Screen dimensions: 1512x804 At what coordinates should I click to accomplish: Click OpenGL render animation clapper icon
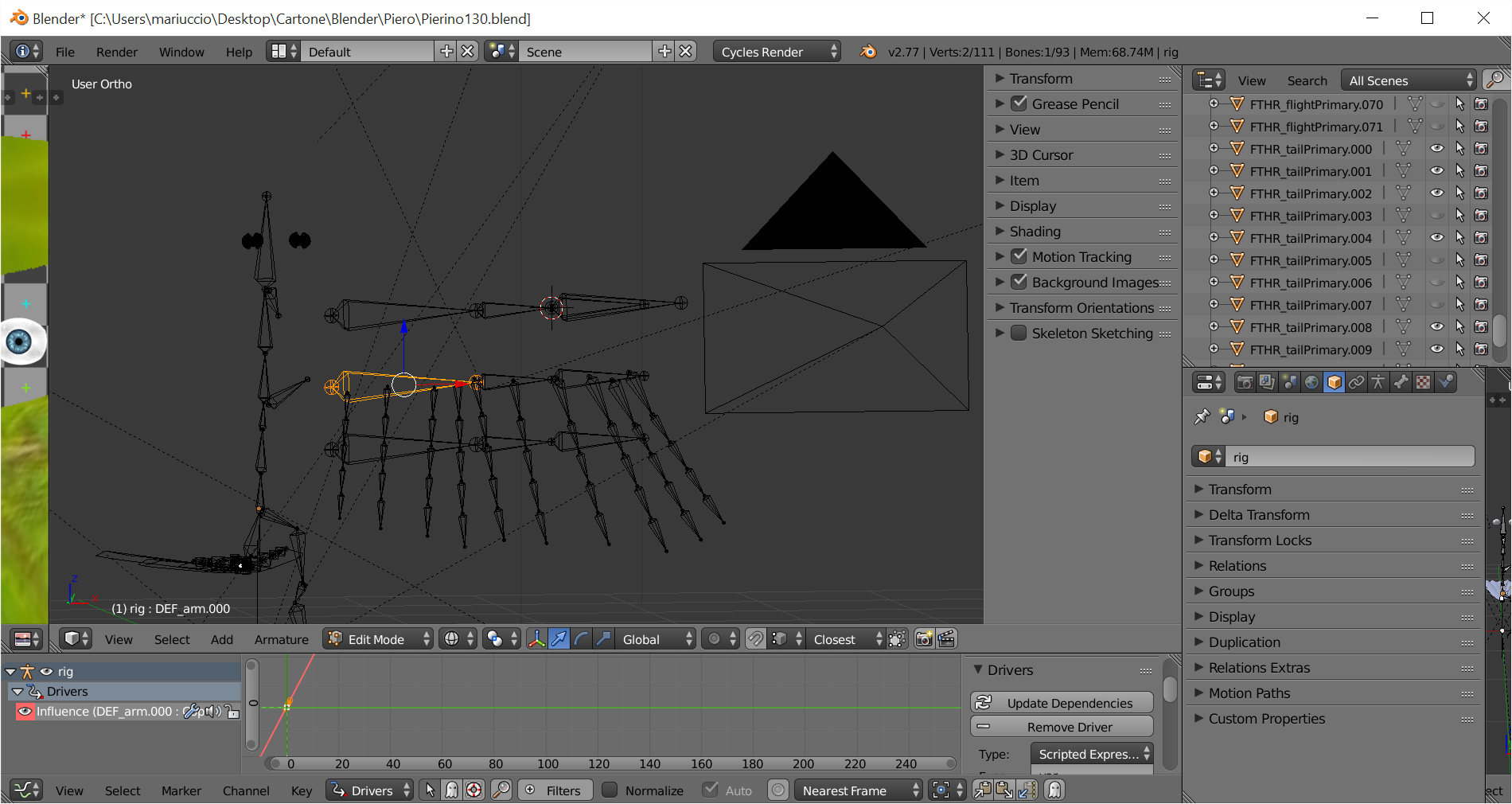tap(946, 639)
